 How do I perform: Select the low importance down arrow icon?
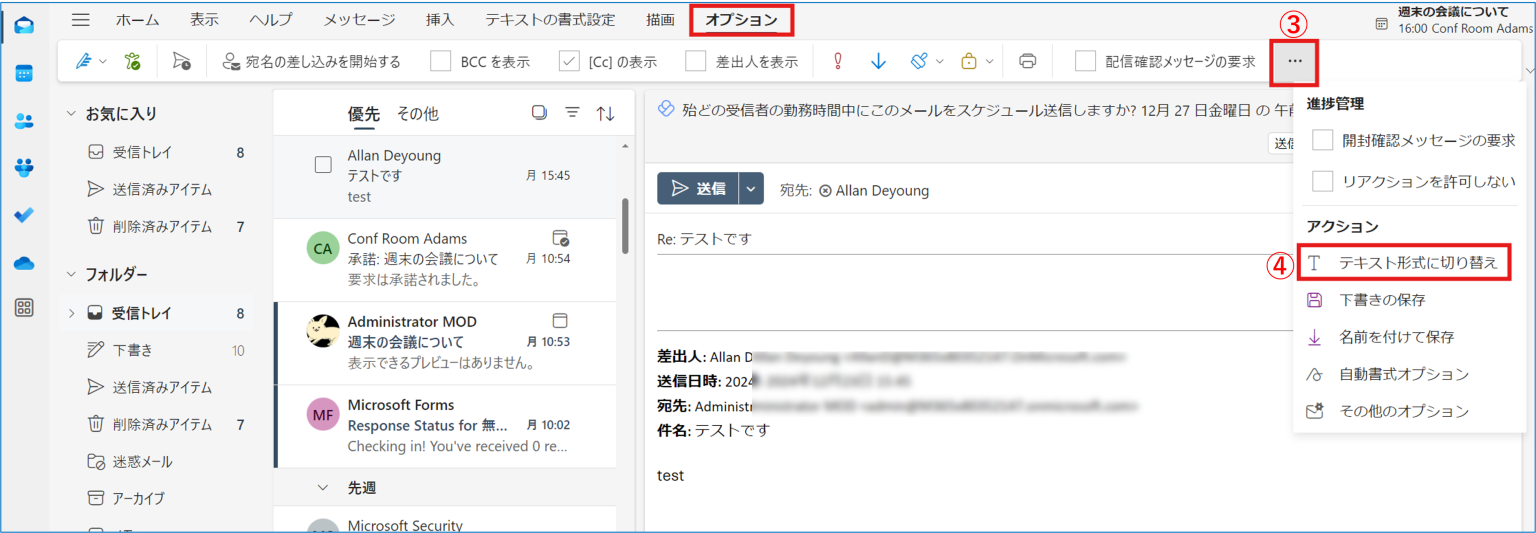pyautogui.click(x=879, y=61)
